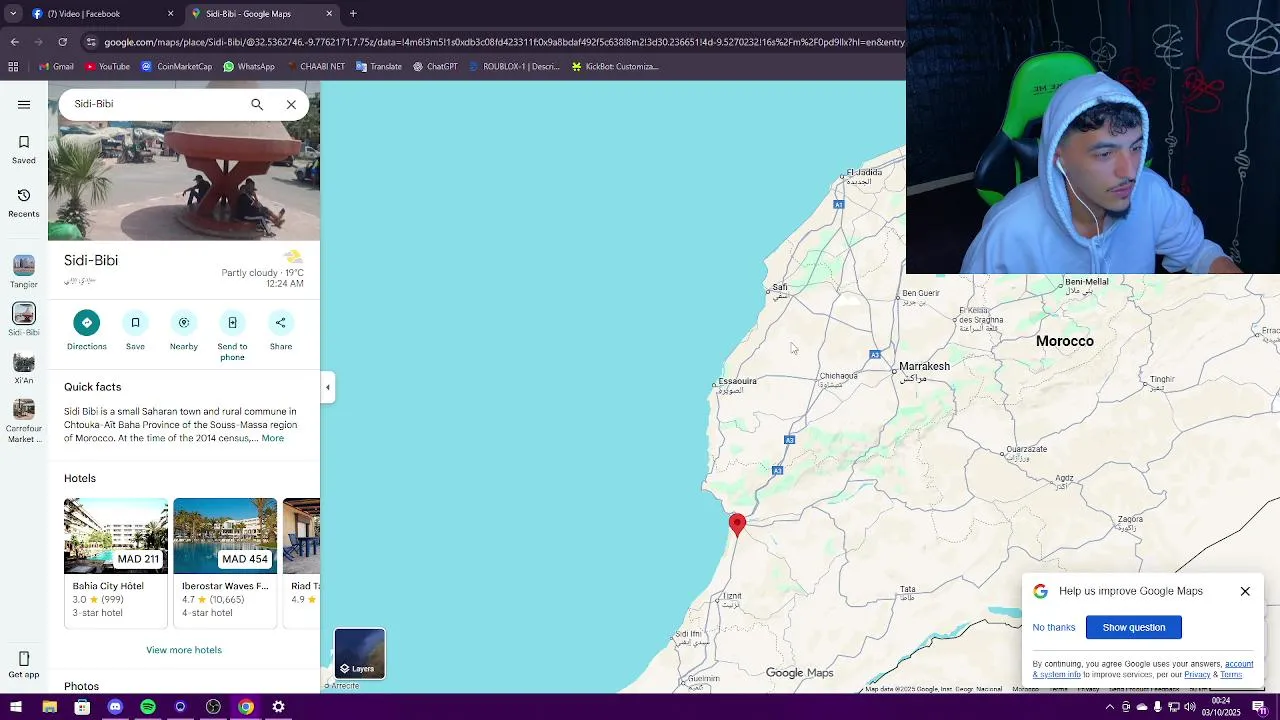
Task: Open the taskbar volume control
Action: (x=1190, y=707)
